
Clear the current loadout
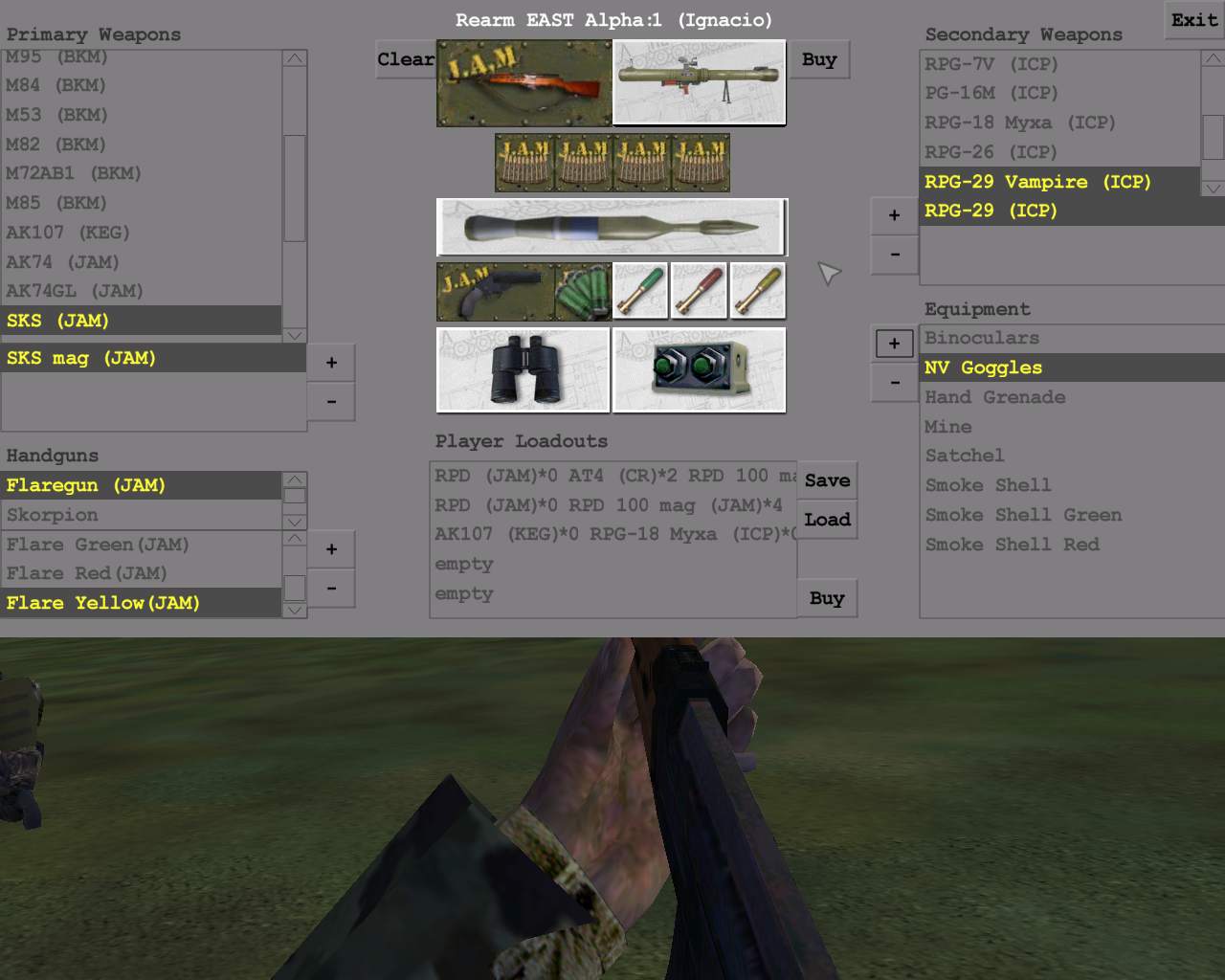[406, 59]
